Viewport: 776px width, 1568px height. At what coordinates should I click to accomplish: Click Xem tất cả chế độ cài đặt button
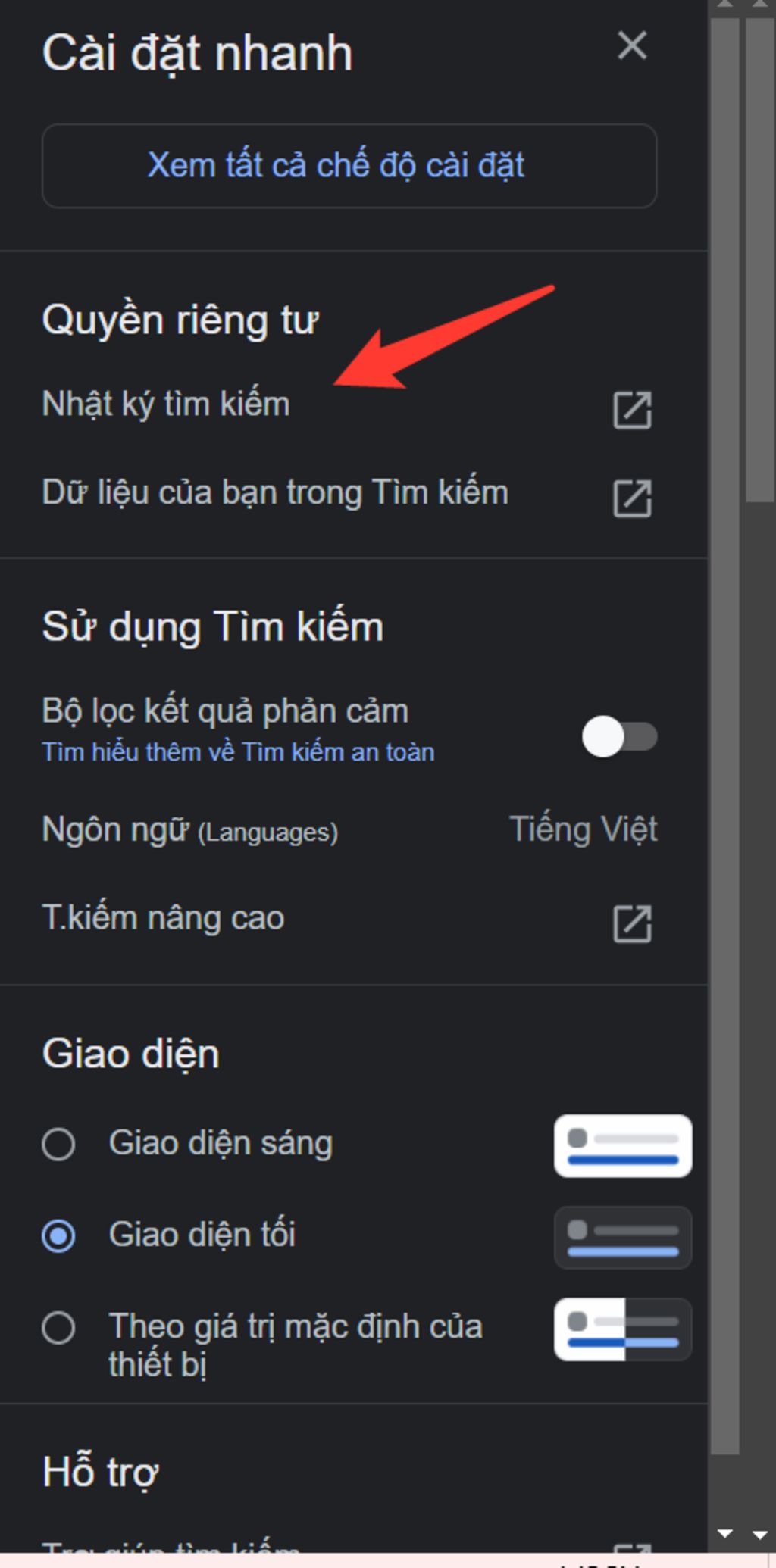(349, 166)
